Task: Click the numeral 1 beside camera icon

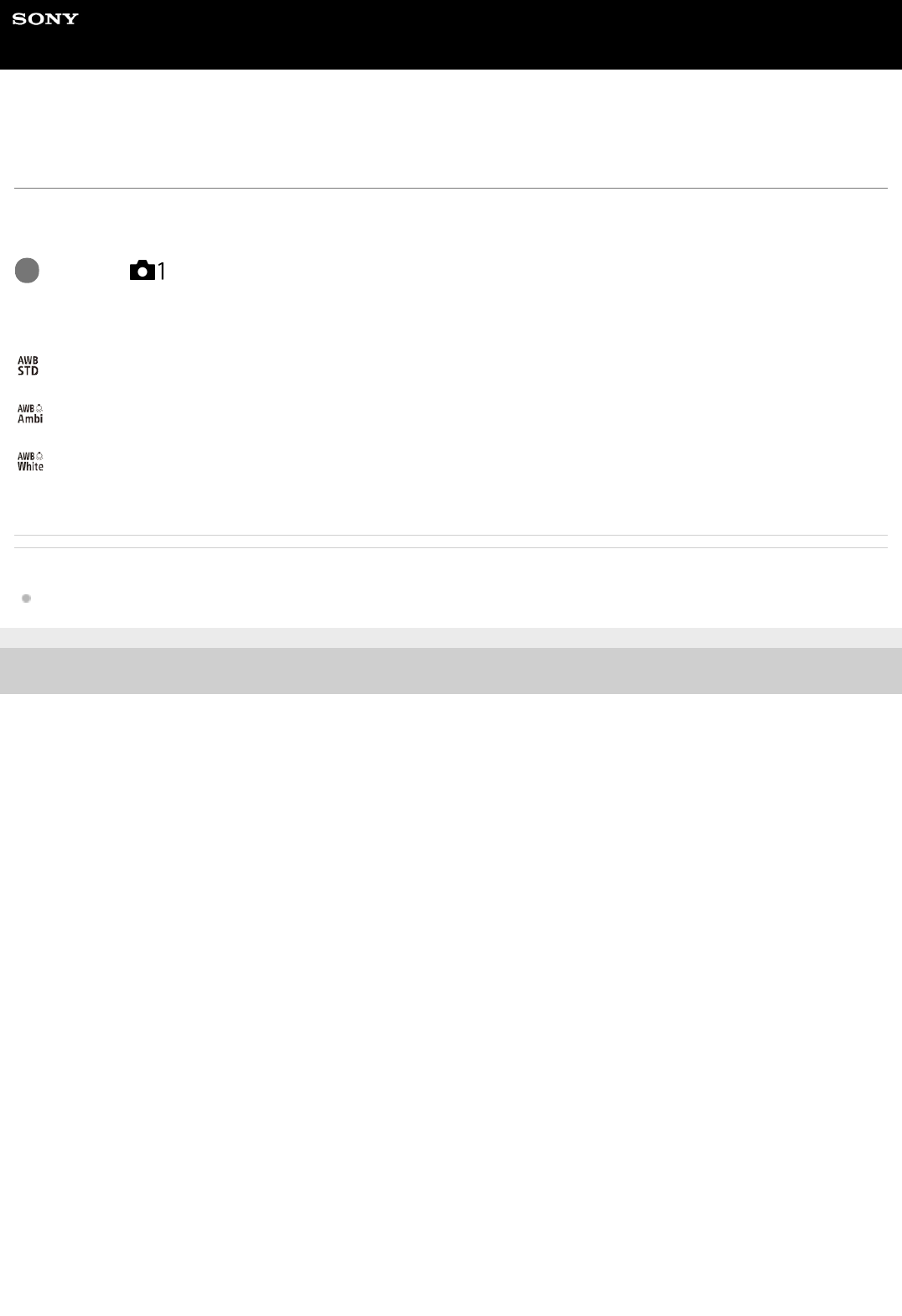Action: point(162,271)
